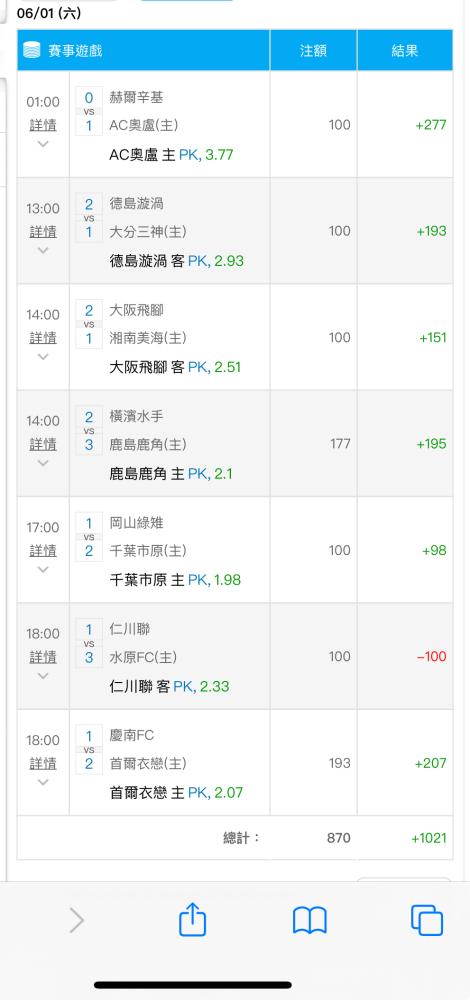Open 詳情 link for 01:00 match
This screenshot has width=470, height=1000.
coord(43,125)
